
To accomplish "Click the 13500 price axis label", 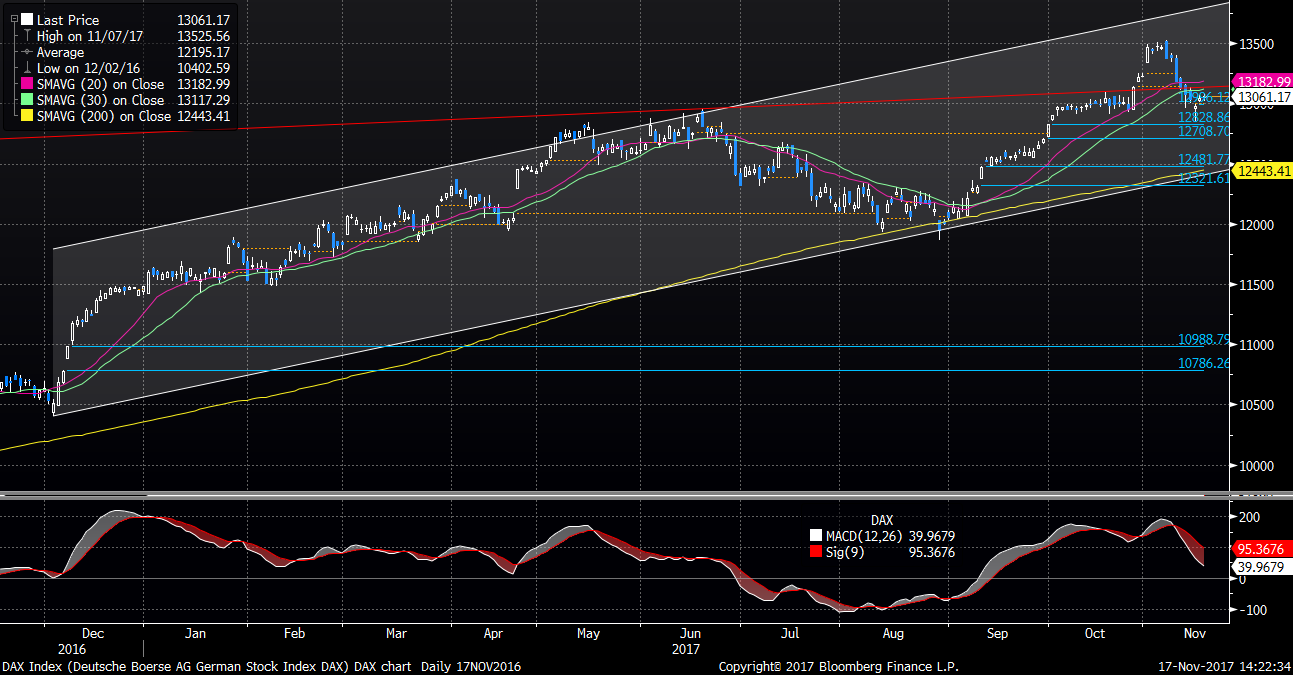I will pos(1256,44).
